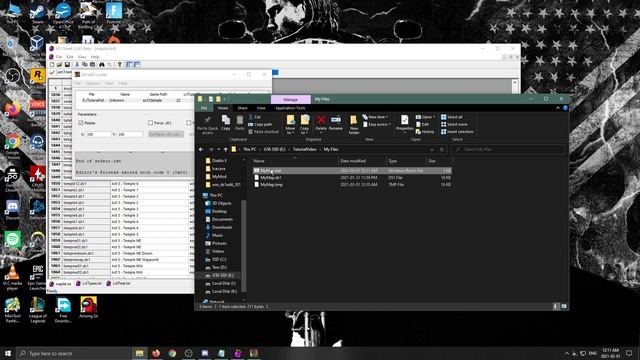The image size is (640, 360).
Task: Click the Rename icon in ribbon
Action: 336,120
